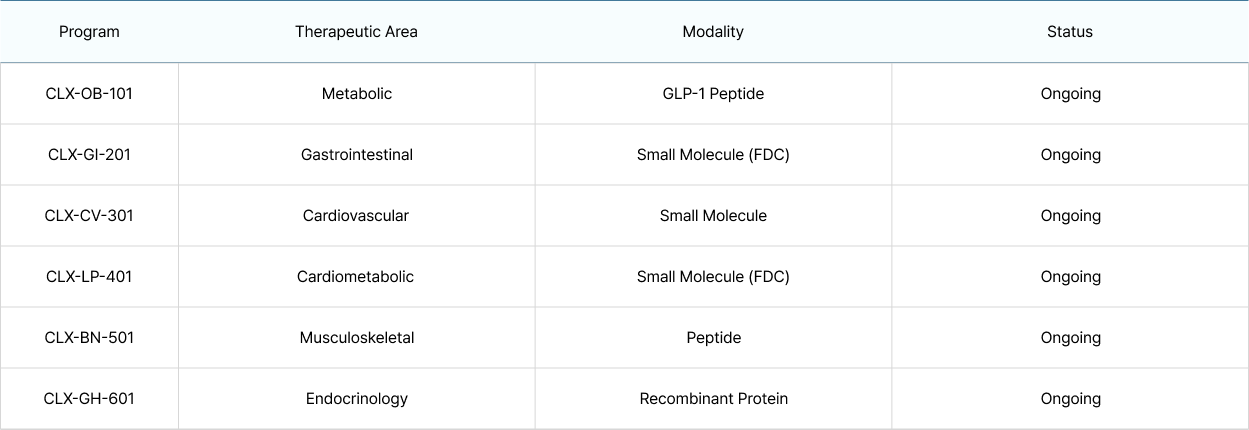Screen dimensions: 1249x430
Task: Click the Program column header
Action: click(89, 32)
